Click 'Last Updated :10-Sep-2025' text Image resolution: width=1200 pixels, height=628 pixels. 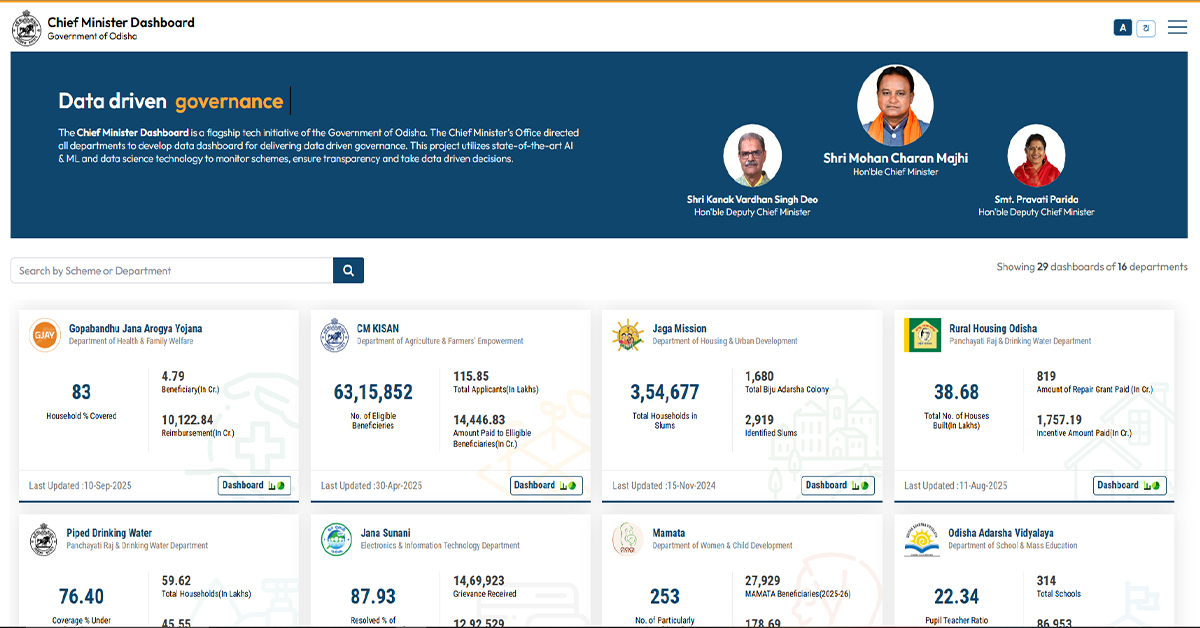pos(80,486)
